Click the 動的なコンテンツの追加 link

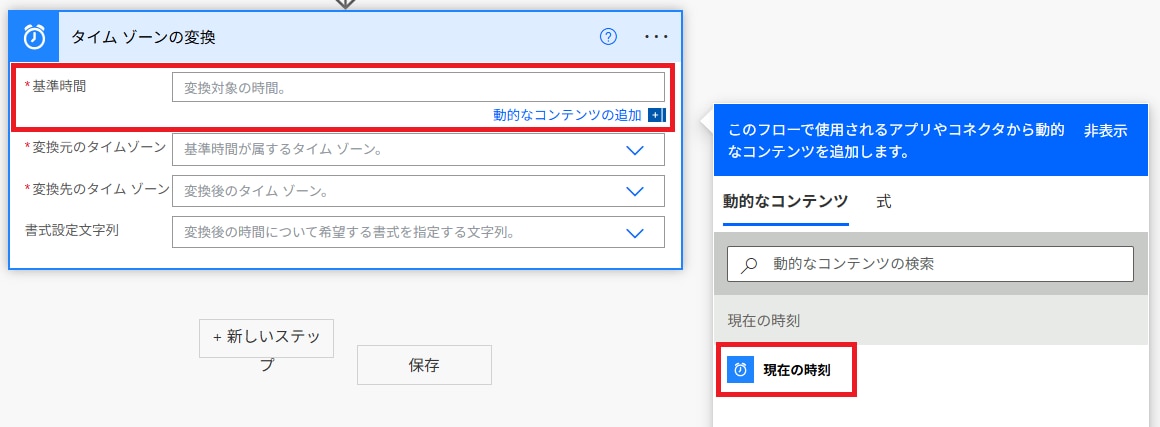567,115
